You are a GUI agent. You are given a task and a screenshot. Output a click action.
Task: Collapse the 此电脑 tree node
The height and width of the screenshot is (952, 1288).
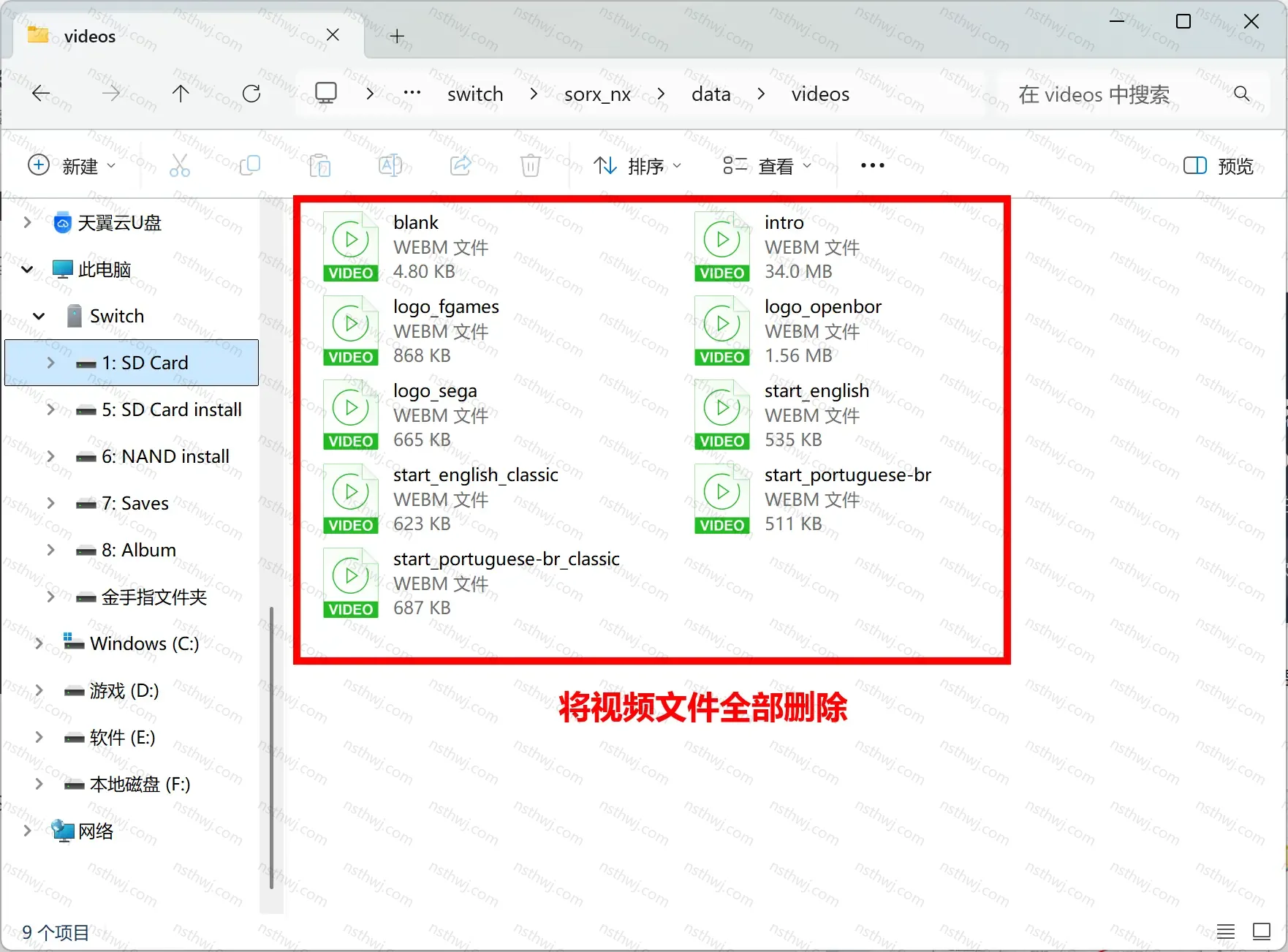tap(27, 269)
